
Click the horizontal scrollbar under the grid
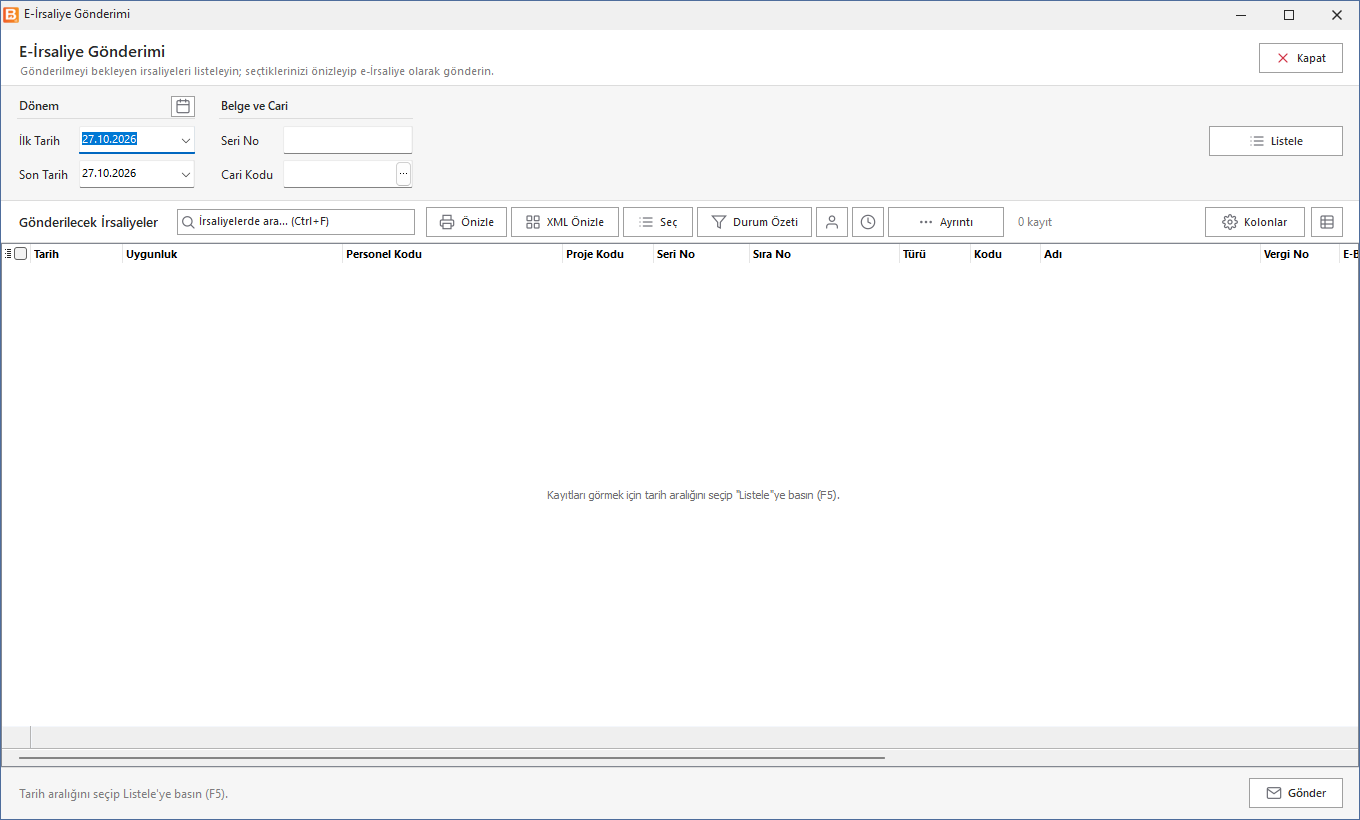point(452,758)
